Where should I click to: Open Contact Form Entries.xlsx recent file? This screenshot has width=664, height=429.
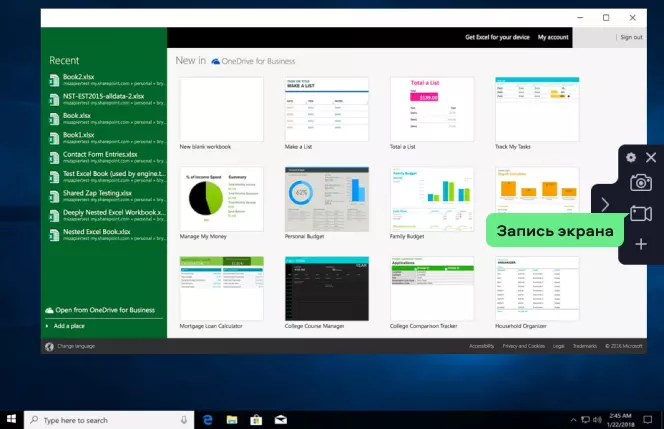[x=100, y=154]
